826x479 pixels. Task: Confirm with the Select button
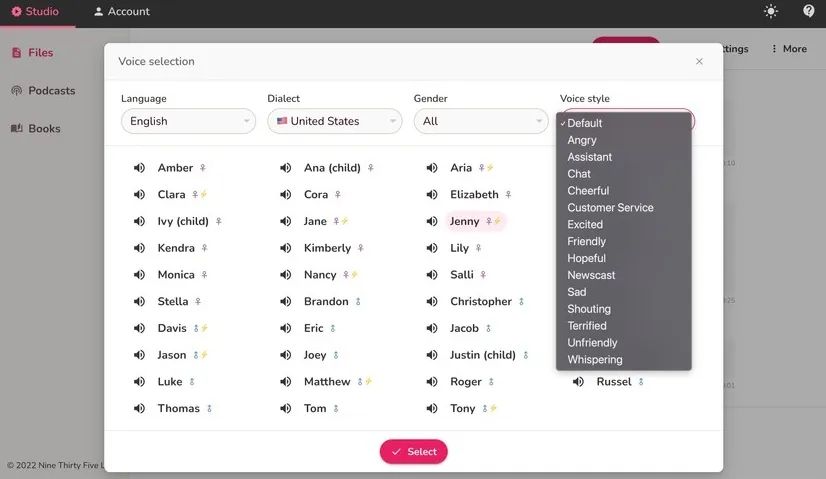[x=414, y=452]
